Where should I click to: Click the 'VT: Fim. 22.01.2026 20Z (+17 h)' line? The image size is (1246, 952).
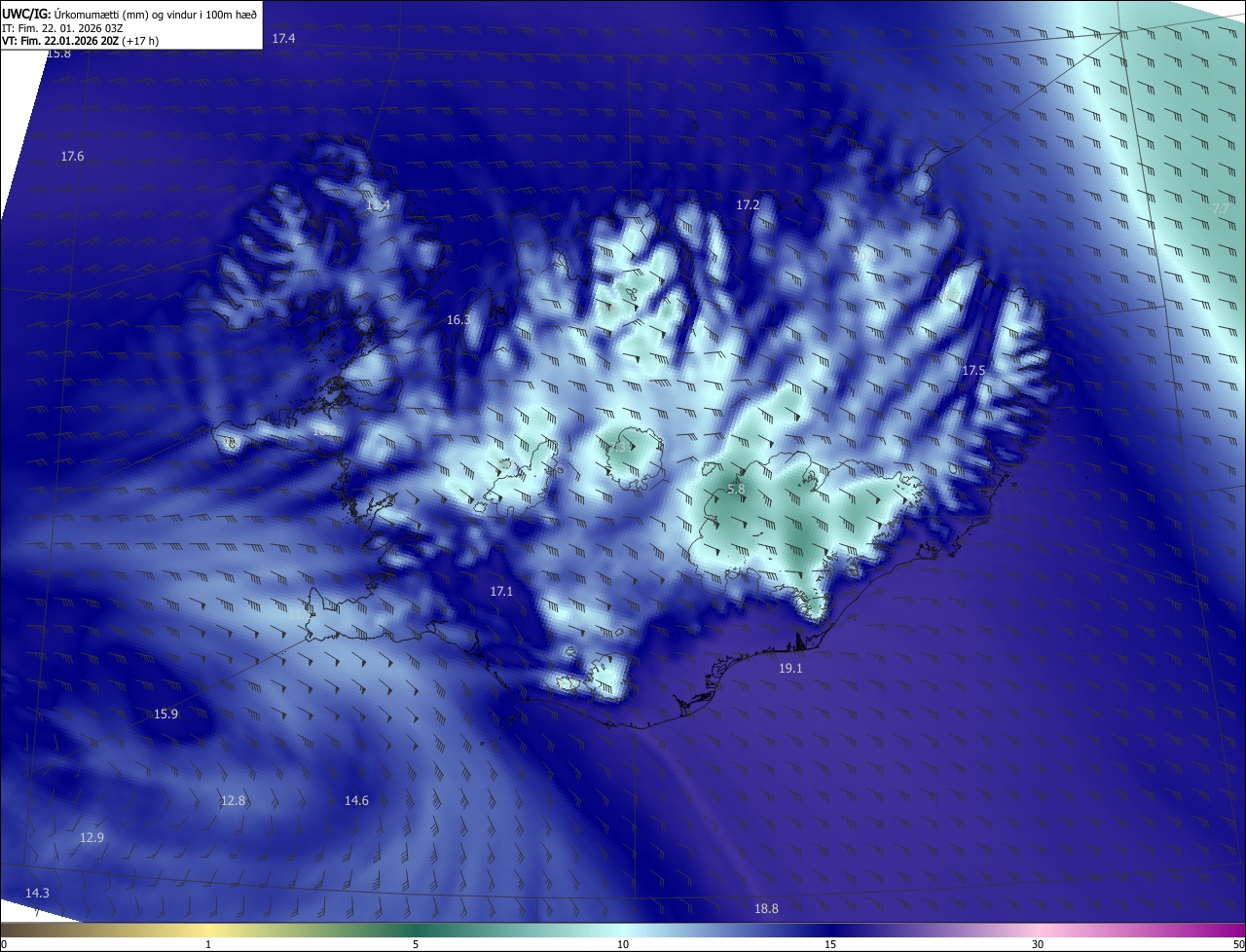coord(80,42)
